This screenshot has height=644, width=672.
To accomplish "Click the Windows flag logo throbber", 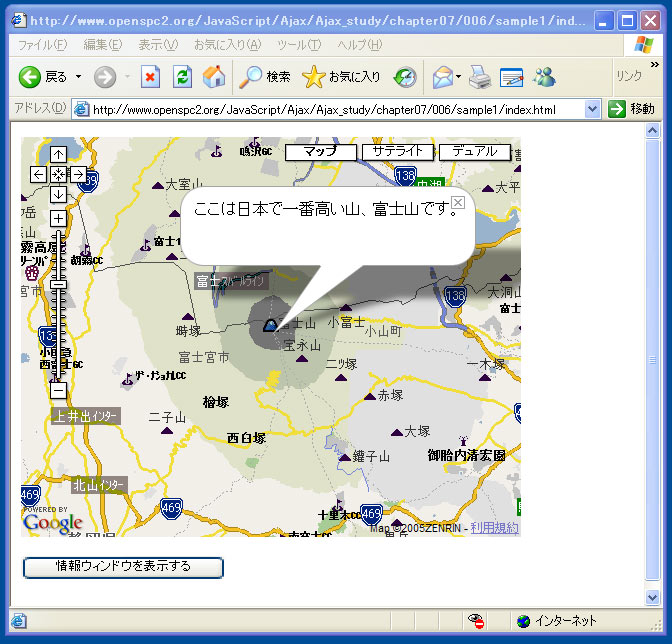I will point(644,45).
